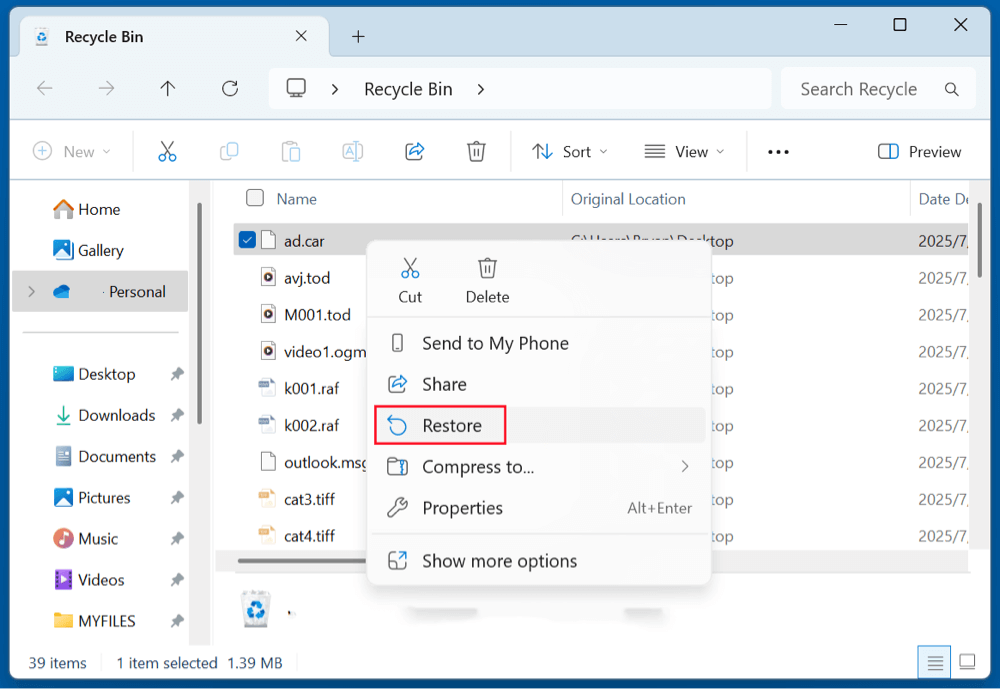Screen dimensions: 1000x689
Task: Delete the selection using the toolbar trash icon
Action: tap(476, 151)
